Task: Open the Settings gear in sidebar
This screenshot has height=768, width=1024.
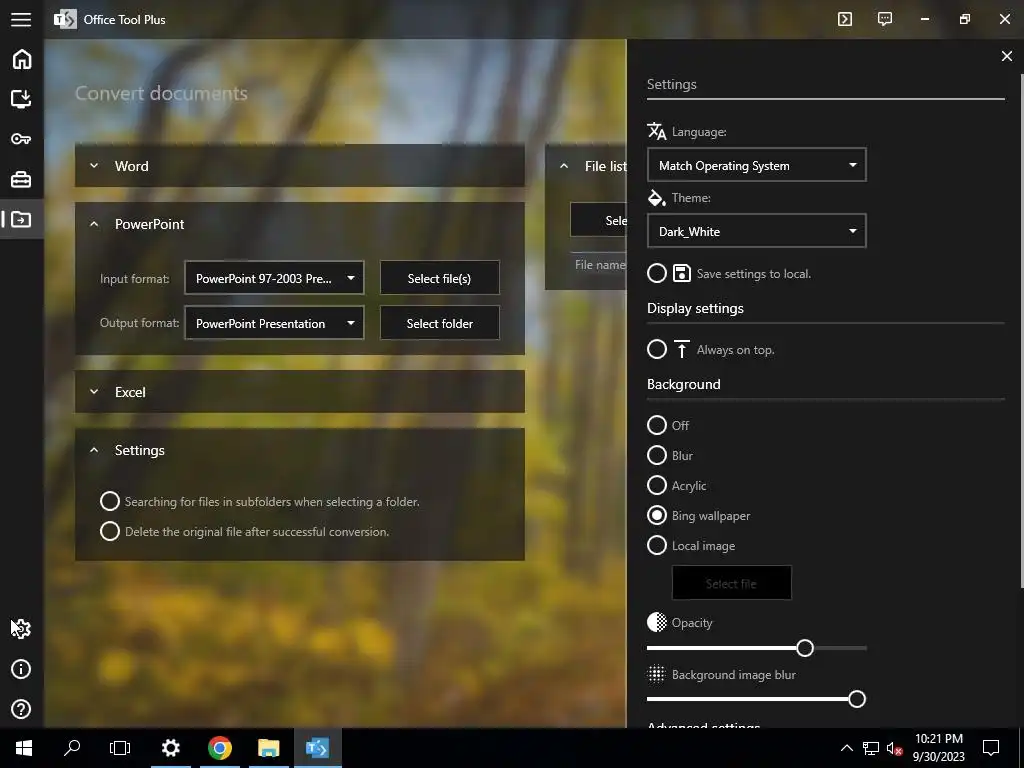Action: click(22, 628)
